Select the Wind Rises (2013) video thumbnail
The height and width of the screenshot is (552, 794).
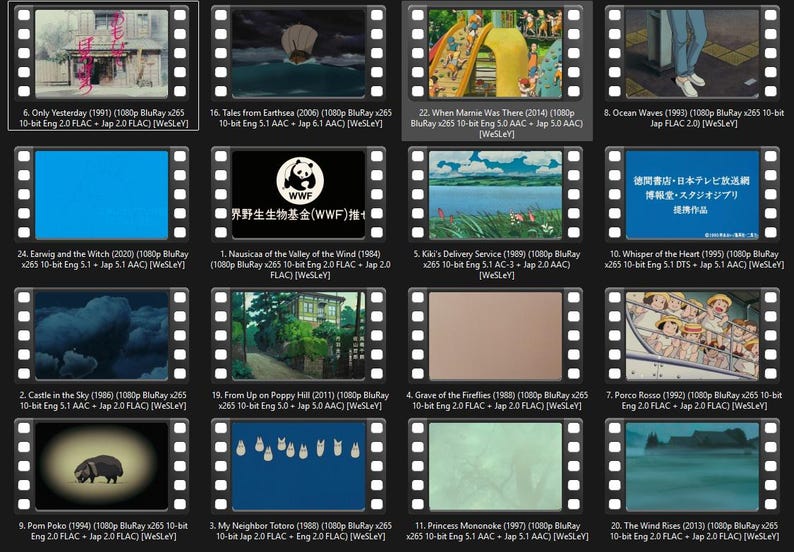692,466
